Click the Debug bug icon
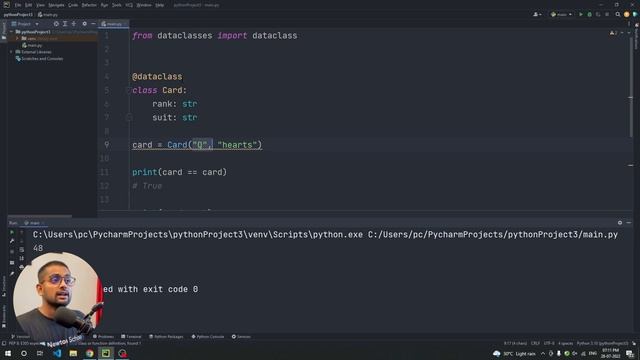This screenshot has height=360, width=640. (x=589, y=15)
